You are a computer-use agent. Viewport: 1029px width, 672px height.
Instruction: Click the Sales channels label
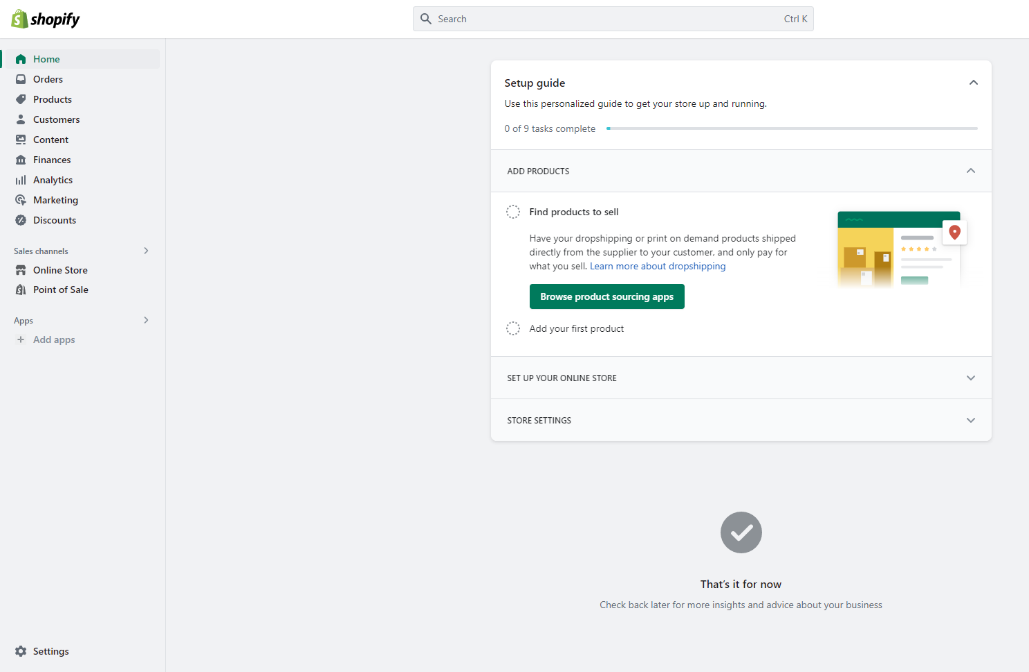41,251
